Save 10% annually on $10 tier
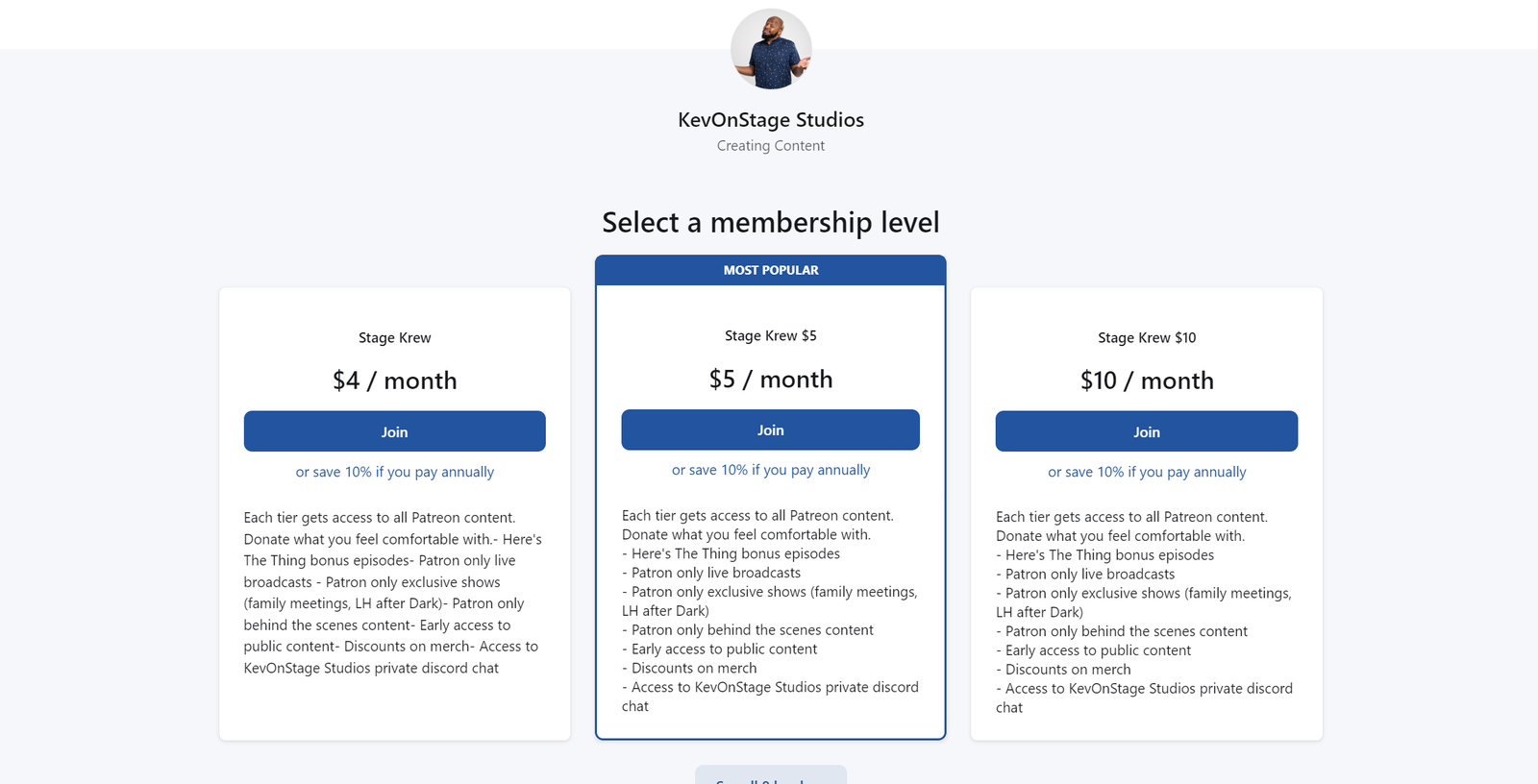The height and width of the screenshot is (784, 1538). (x=1146, y=472)
